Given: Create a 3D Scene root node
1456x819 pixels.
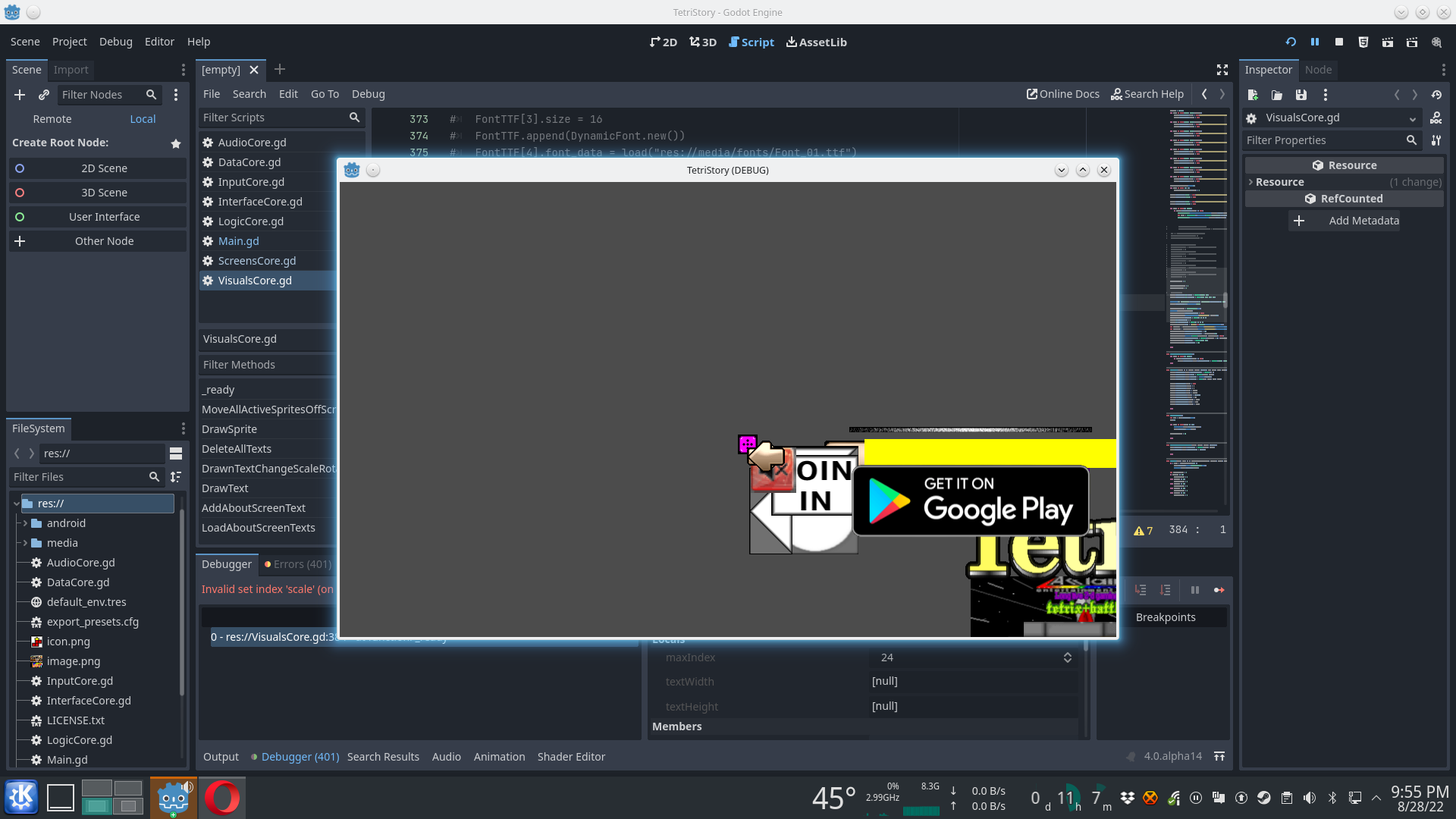Looking at the screenshot, I should tap(98, 193).
